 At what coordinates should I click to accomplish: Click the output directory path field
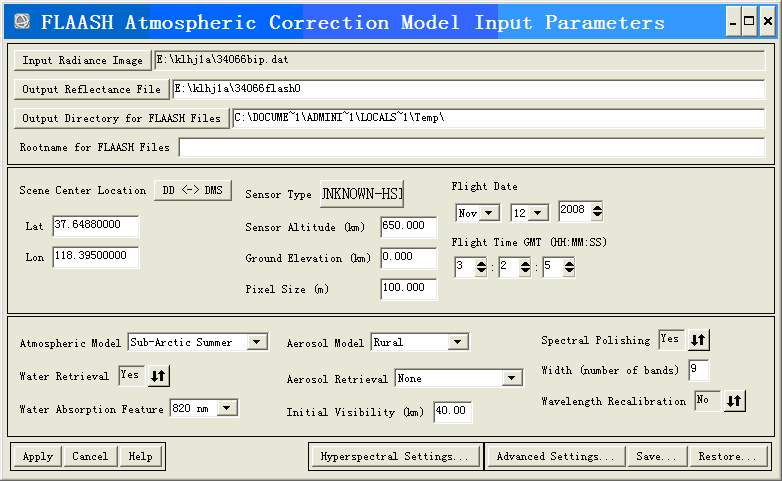498,118
